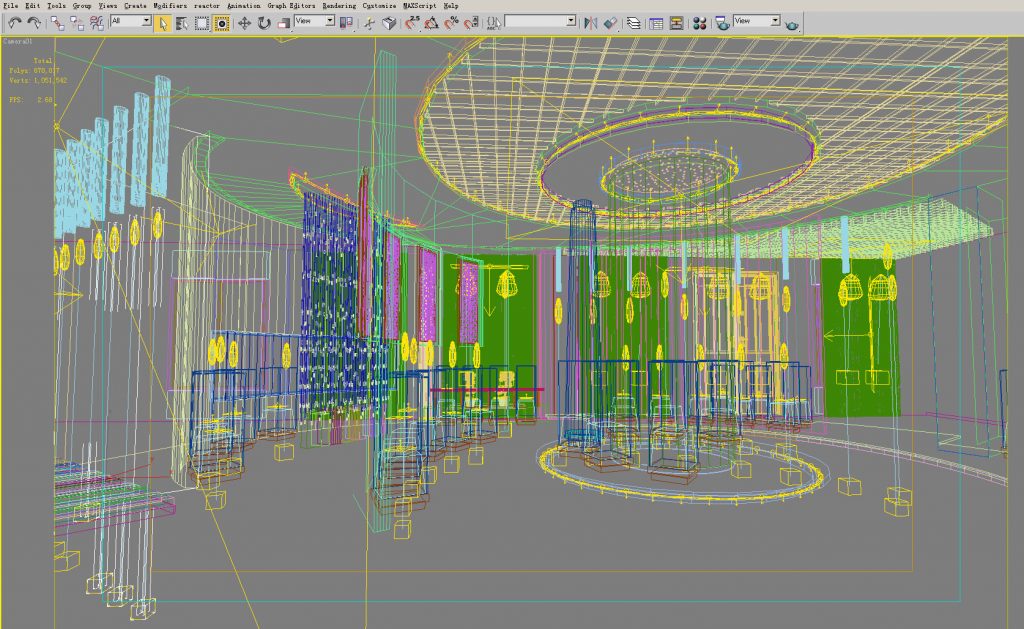
Task: Click the Mirror tool icon
Action: pos(589,20)
